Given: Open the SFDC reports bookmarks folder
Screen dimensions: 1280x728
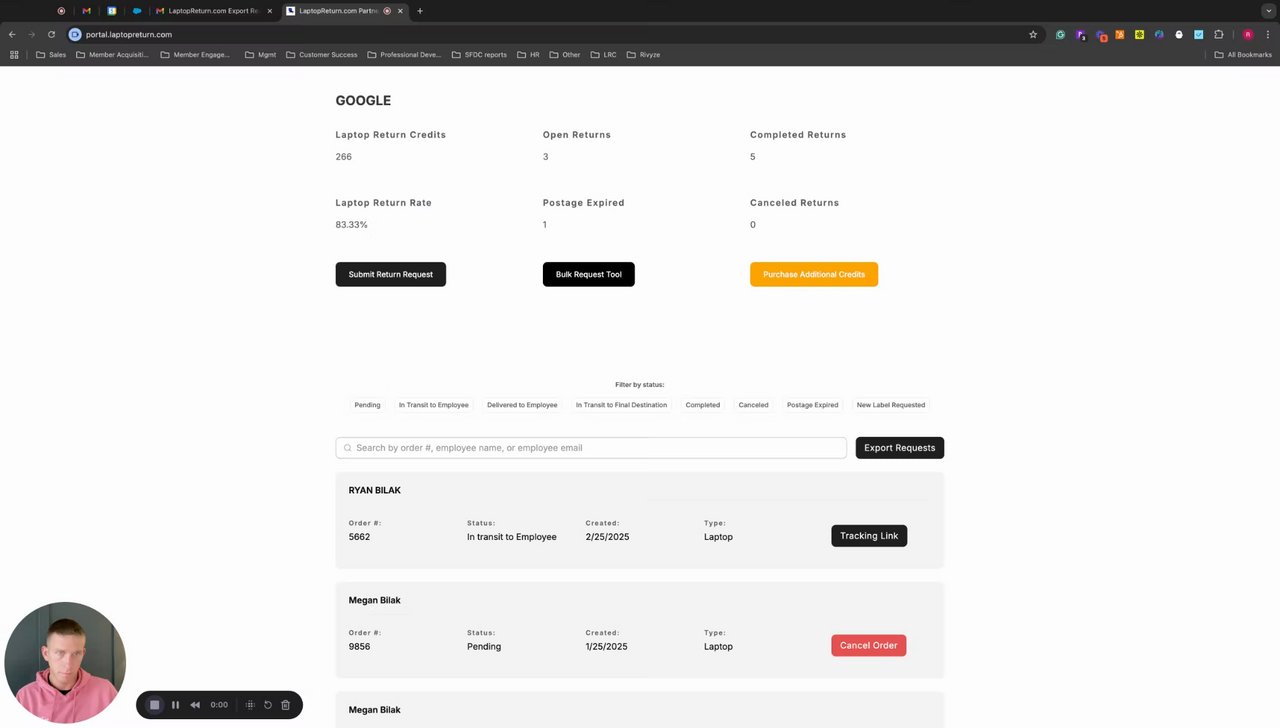Looking at the screenshot, I should (479, 55).
